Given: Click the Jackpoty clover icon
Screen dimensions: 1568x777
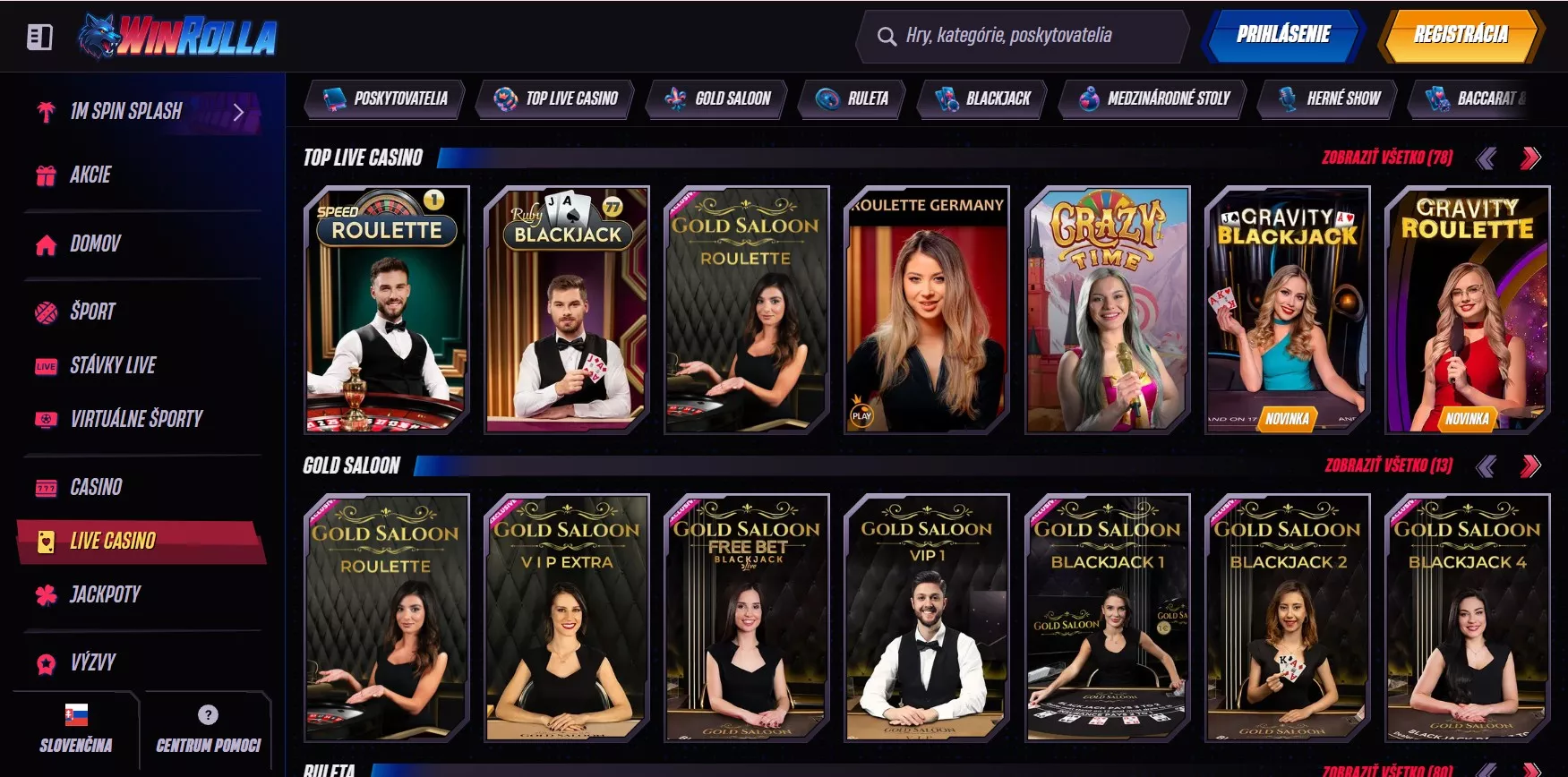Looking at the screenshot, I should tap(46, 595).
